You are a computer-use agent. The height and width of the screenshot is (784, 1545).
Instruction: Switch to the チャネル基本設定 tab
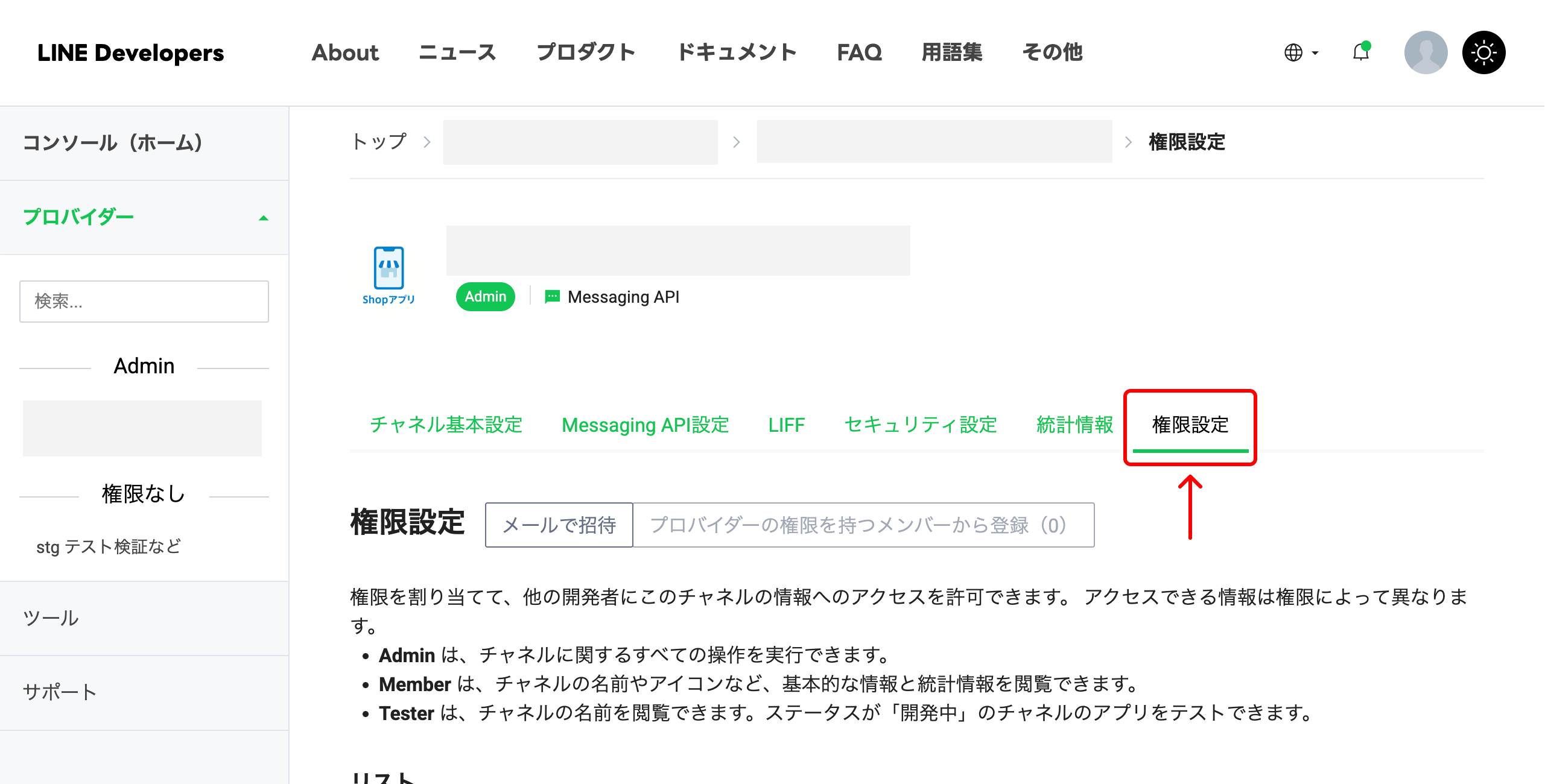[446, 425]
